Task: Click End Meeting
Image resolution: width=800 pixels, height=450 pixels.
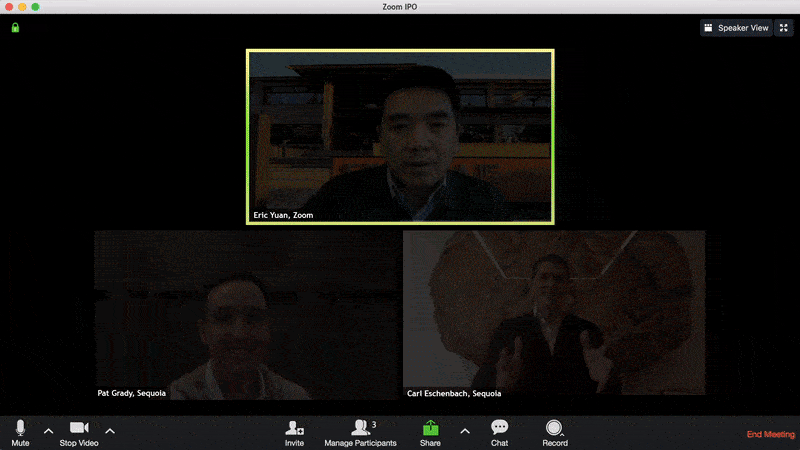Action: pyautogui.click(x=770, y=434)
